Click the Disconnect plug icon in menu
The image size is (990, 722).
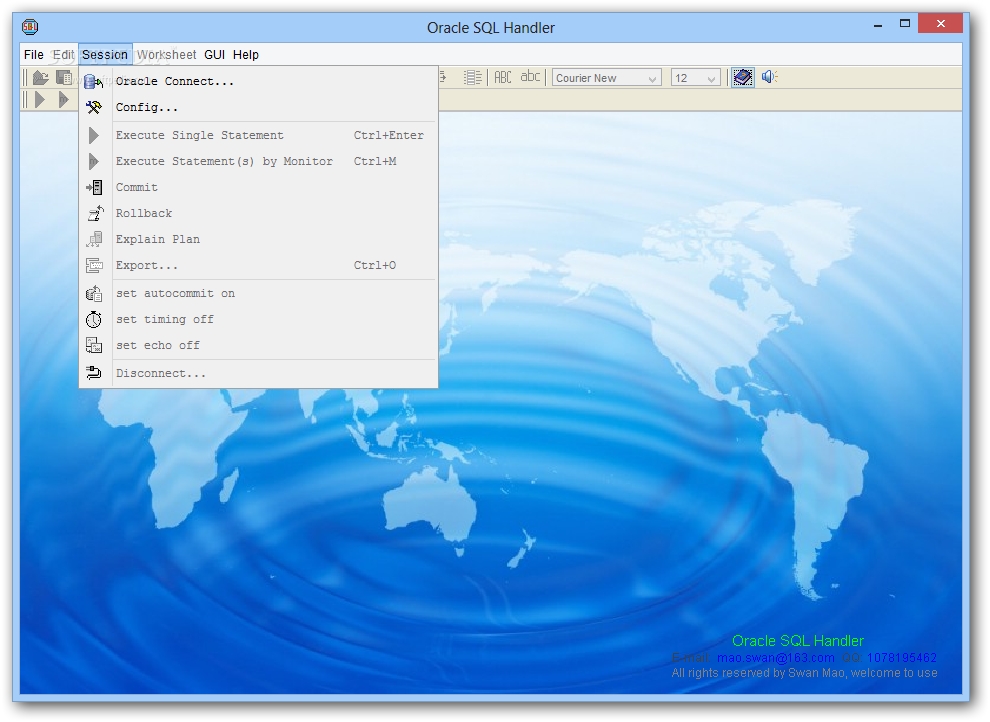click(93, 373)
